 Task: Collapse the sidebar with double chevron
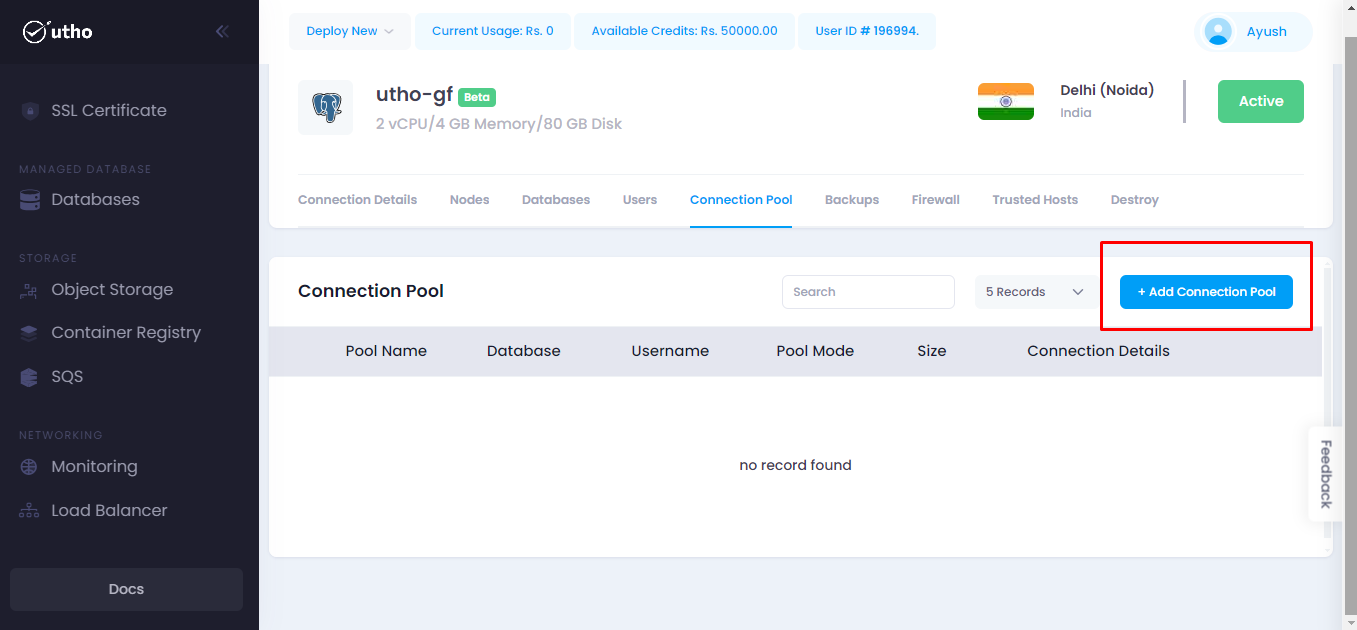coord(222,32)
